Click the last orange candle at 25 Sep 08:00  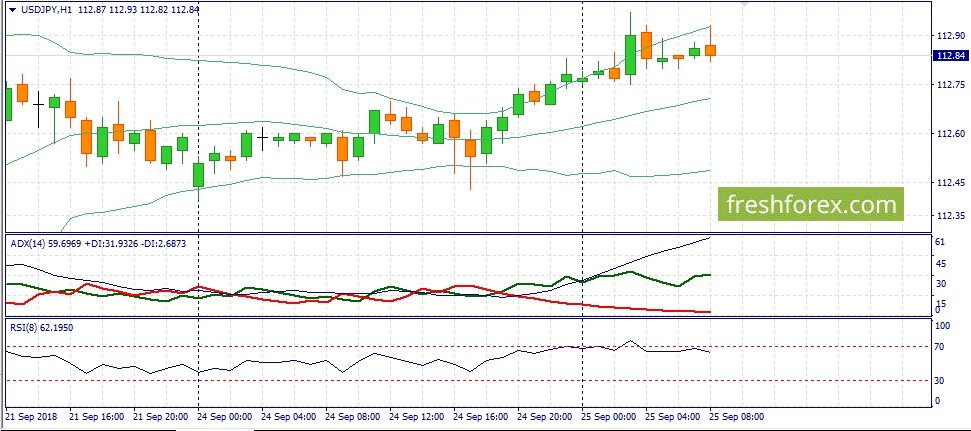coord(710,50)
